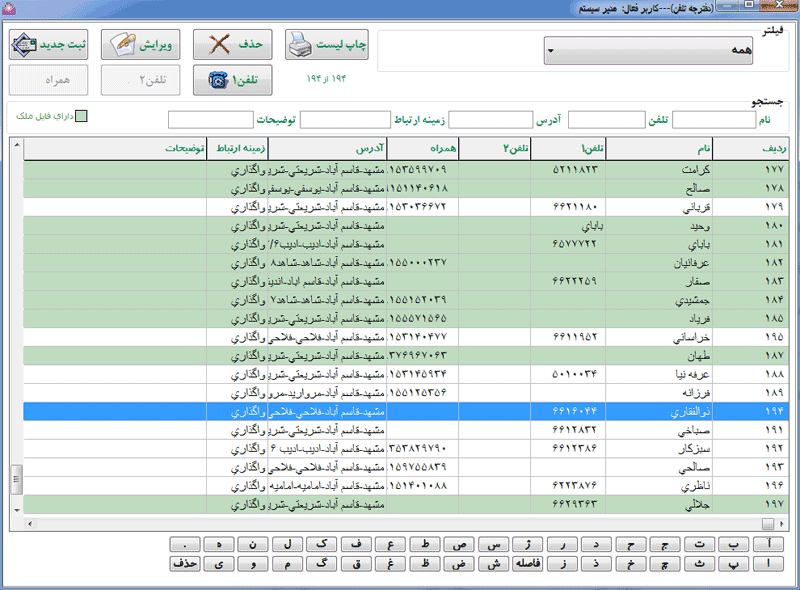Click the تلفن۱ telephone icon button
Viewport: 800px width, 590px height.
click(233, 80)
